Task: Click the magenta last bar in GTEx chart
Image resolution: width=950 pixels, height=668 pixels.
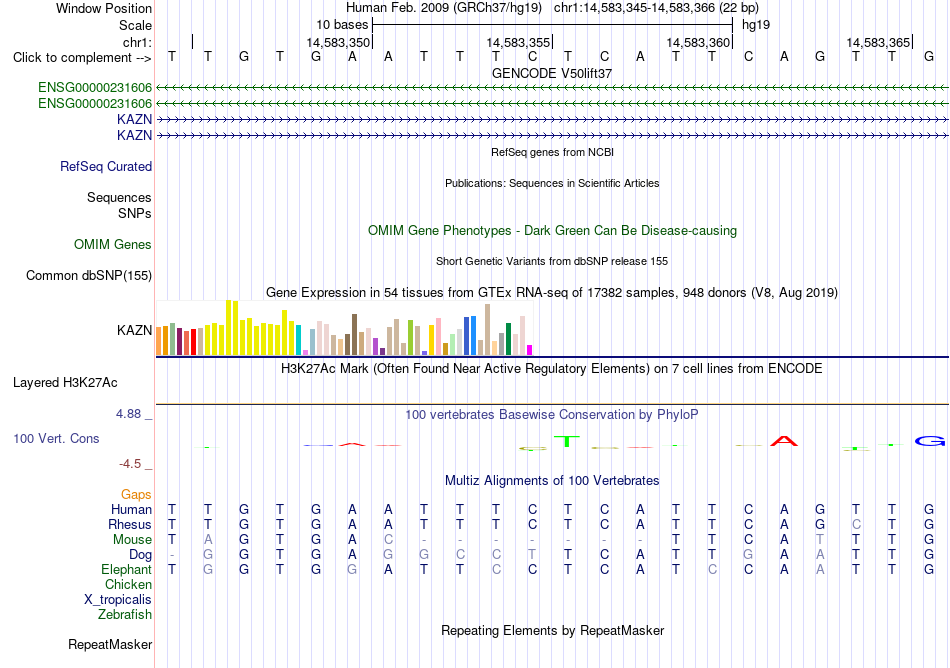Action: pyautogui.click(x=530, y=350)
